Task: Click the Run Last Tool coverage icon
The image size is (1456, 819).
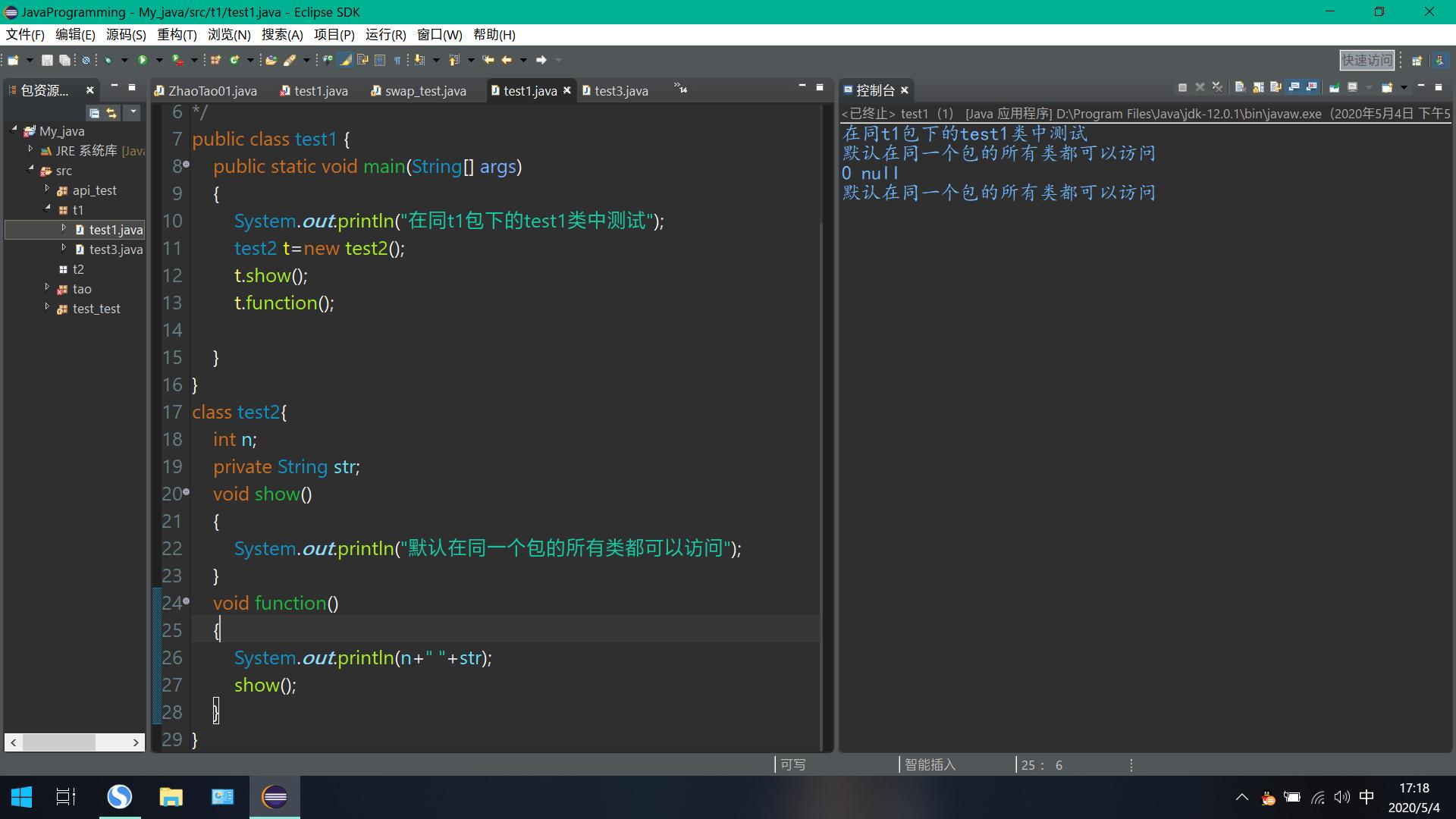Action: coord(177,60)
